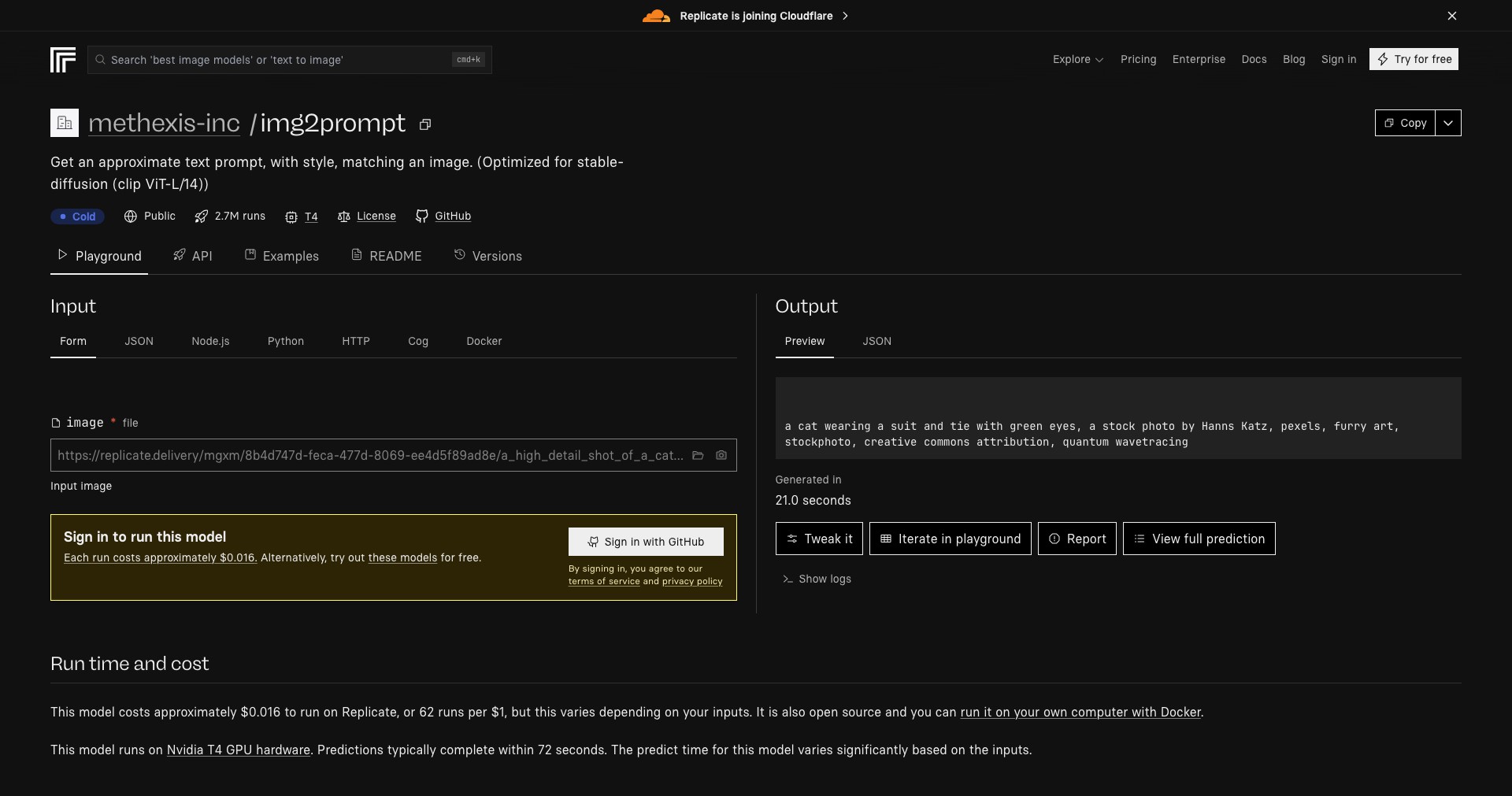Open the Examples tab
The image size is (1512, 796).
(x=282, y=256)
